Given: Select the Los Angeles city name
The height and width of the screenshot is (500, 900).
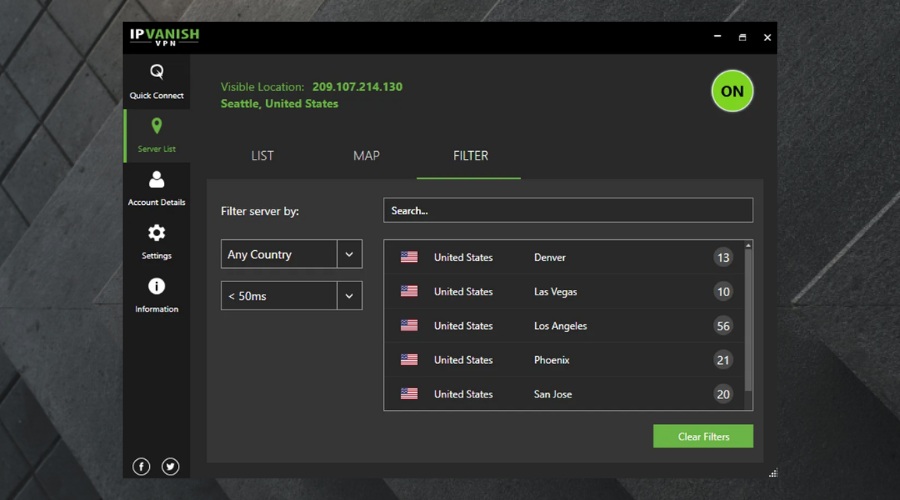Looking at the screenshot, I should [x=560, y=326].
